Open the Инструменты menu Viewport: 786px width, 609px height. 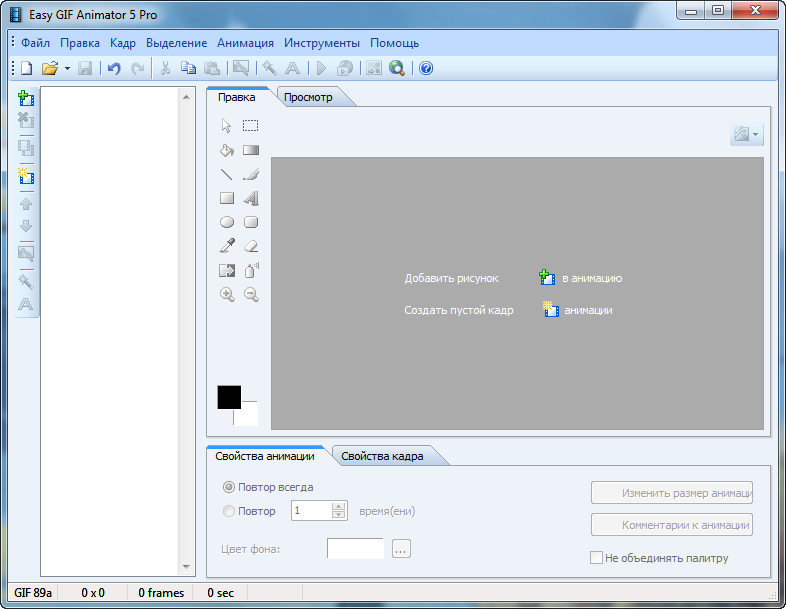(x=322, y=43)
